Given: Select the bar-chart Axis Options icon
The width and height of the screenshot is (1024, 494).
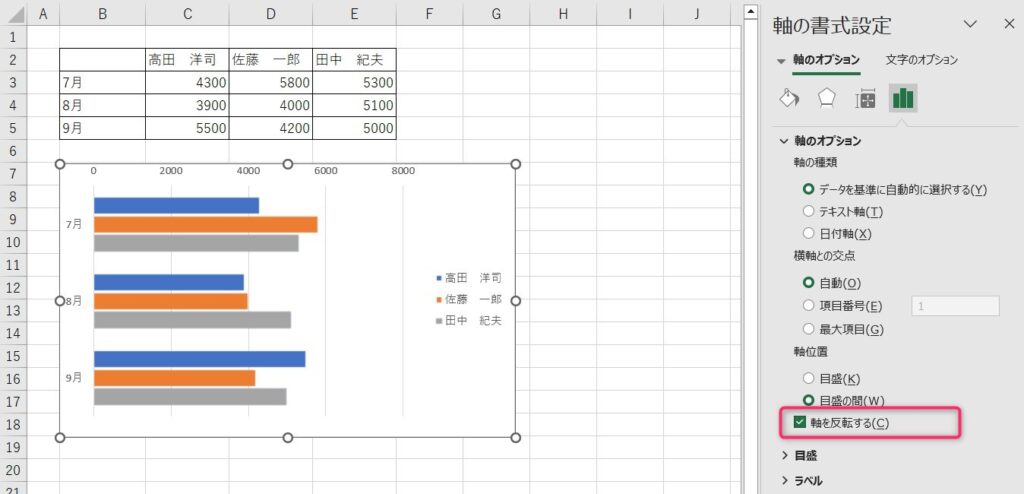Looking at the screenshot, I should 903,98.
